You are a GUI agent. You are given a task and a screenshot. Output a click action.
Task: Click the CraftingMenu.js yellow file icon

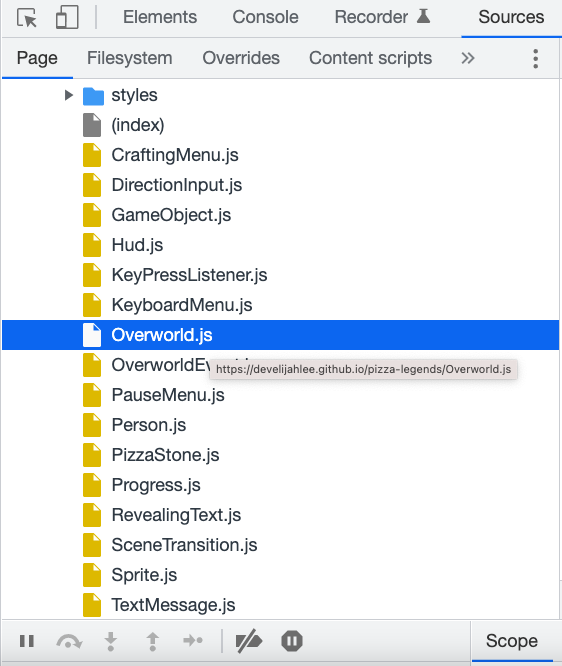click(92, 155)
